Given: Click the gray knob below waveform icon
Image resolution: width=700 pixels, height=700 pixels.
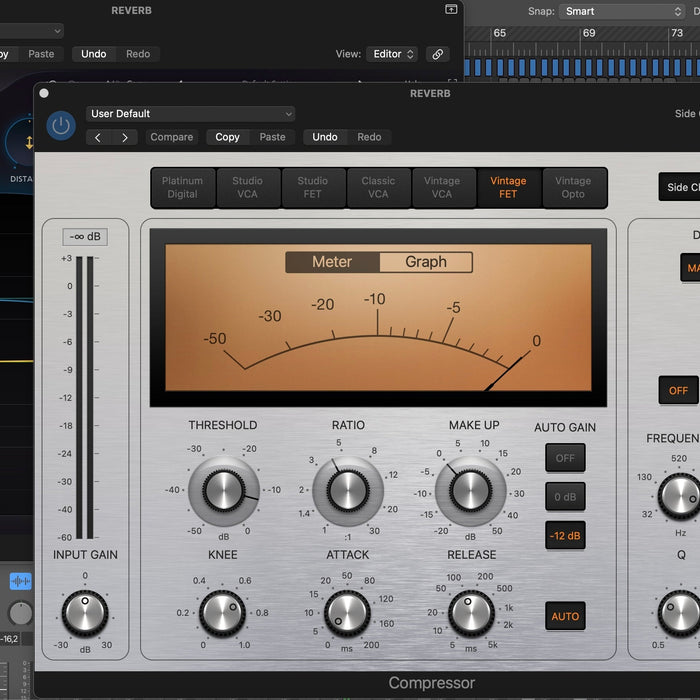Looking at the screenshot, I should coord(21,613).
